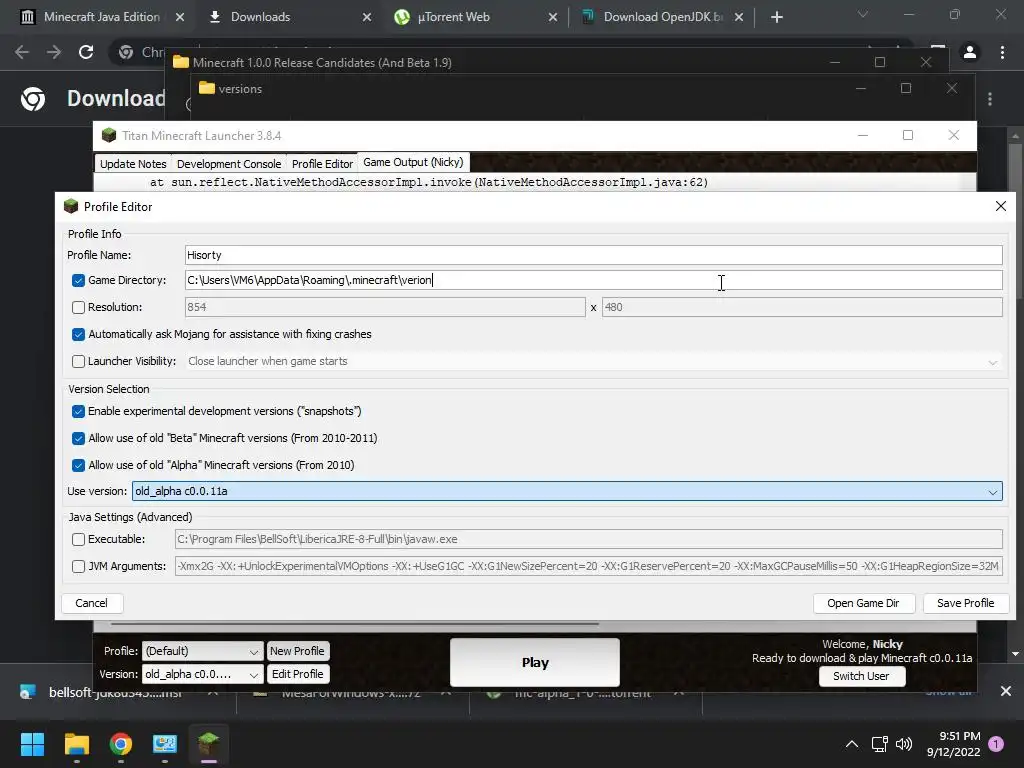Enable the JVM Arguments checkbox
This screenshot has height=768, width=1024.
click(78, 566)
